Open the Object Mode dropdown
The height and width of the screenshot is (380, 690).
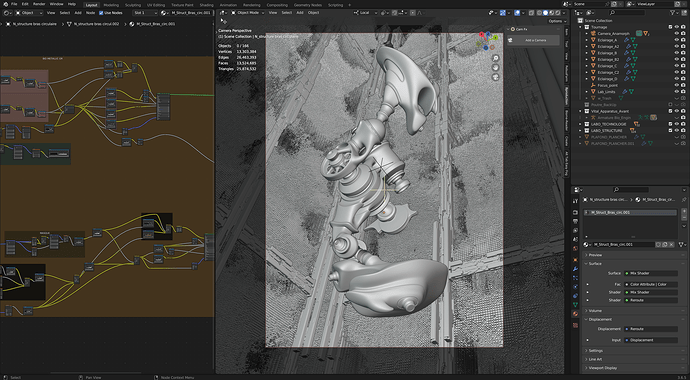(248, 13)
